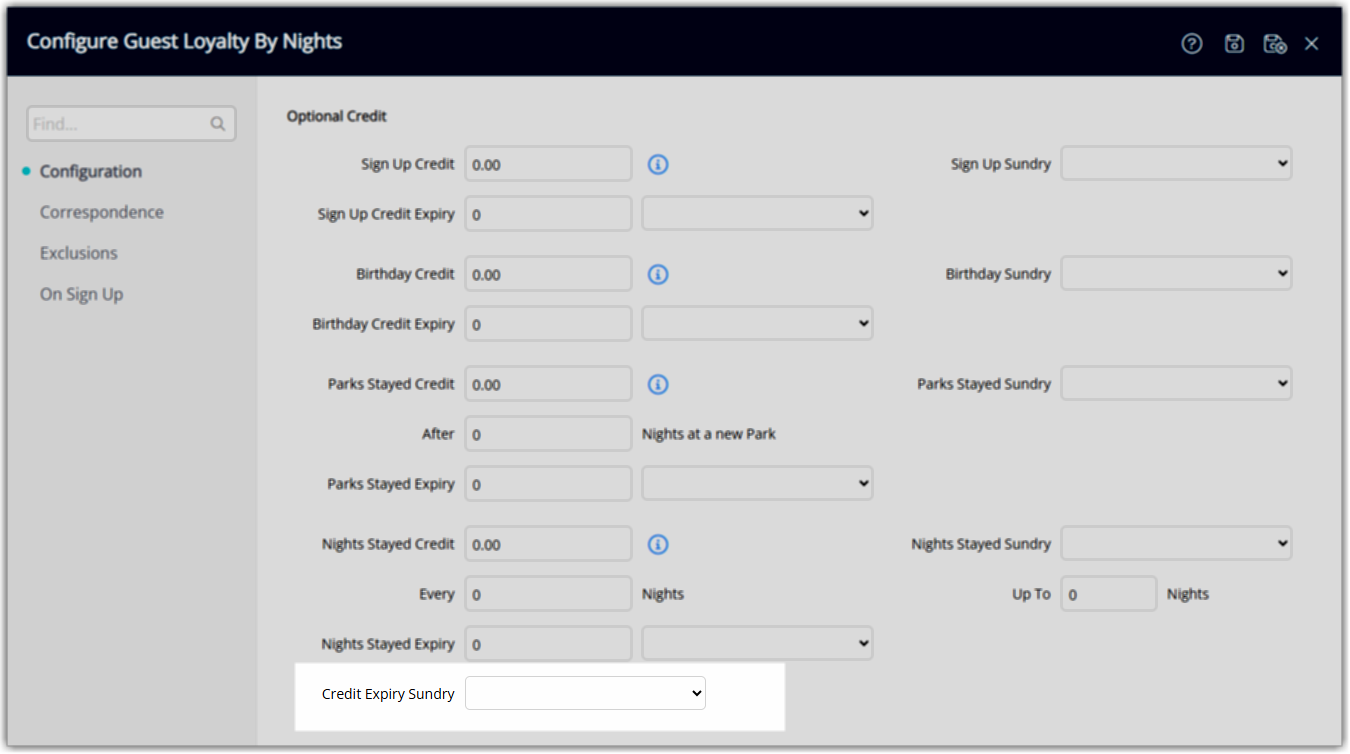
Task: Click the Credit Expiry Sundry label
Action: click(388, 694)
